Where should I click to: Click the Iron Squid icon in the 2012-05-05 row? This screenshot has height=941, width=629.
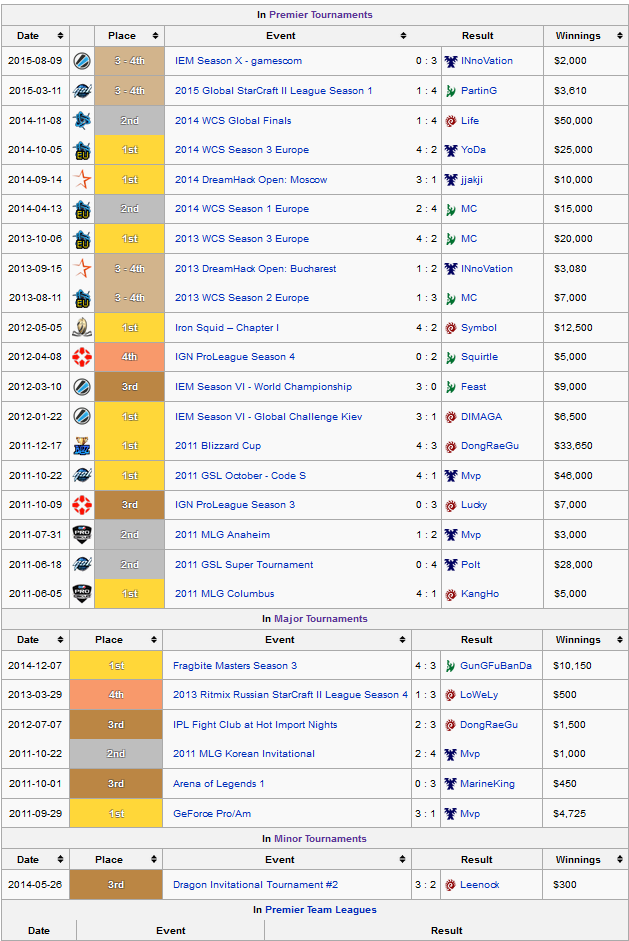[82, 328]
